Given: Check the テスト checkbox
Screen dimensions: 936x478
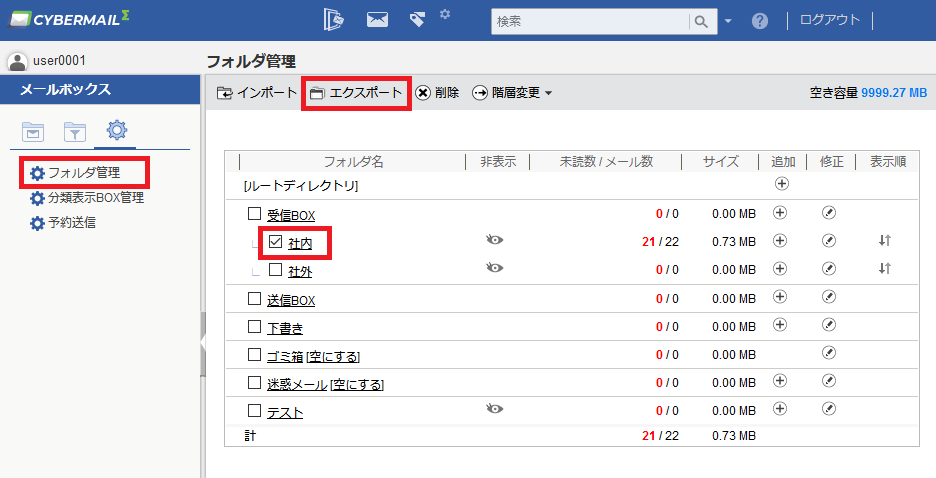Looking at the screenshot, I should coord(254,410).
